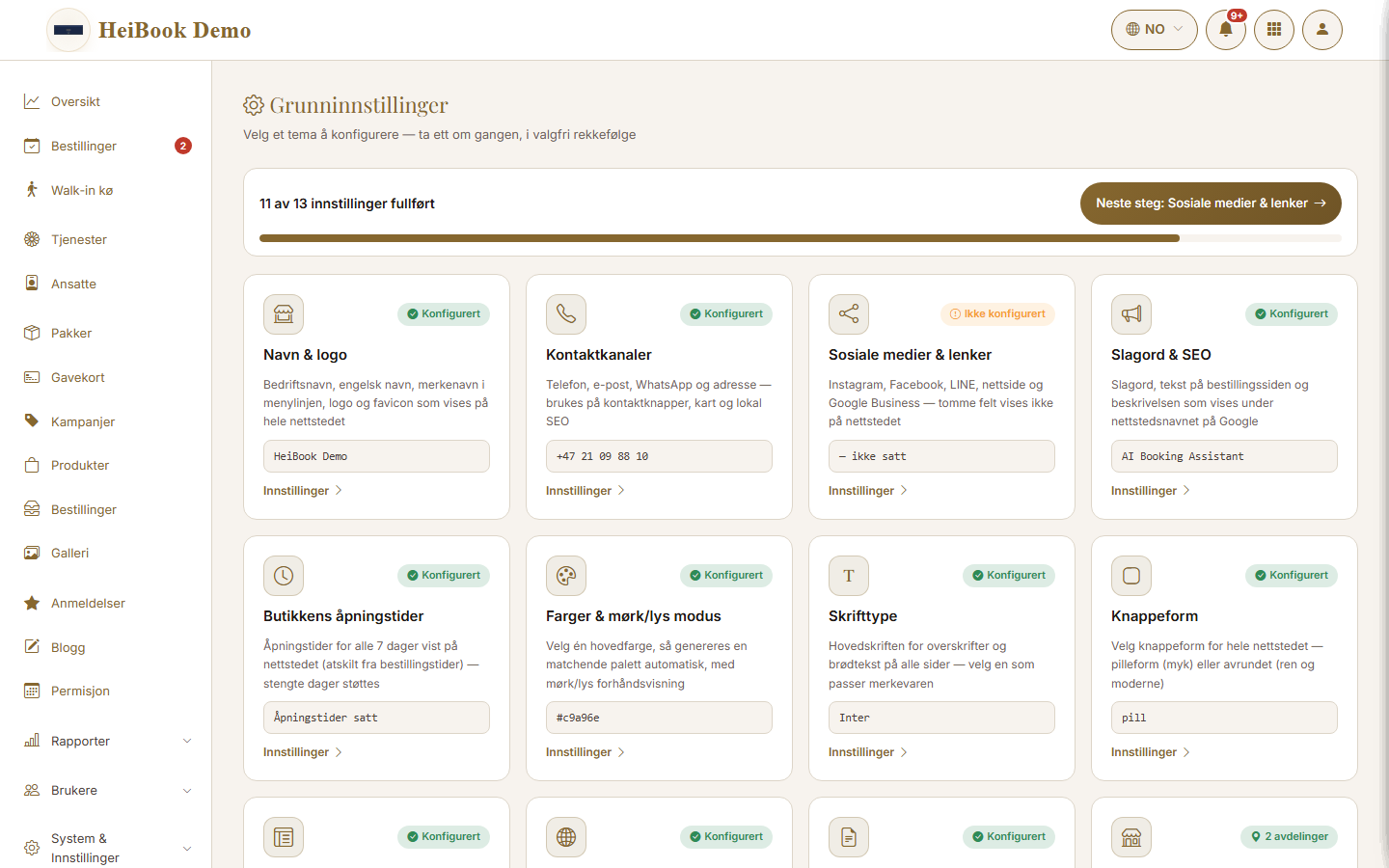Open the NO language dropdown
The width and height of the screenshot is (1389, 868).
(x=1155, y=30)
